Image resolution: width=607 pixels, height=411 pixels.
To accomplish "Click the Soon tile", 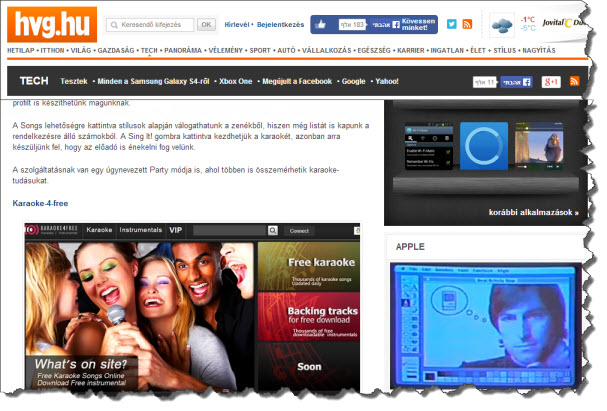I will pyautogui.click(x=309, y=366).
